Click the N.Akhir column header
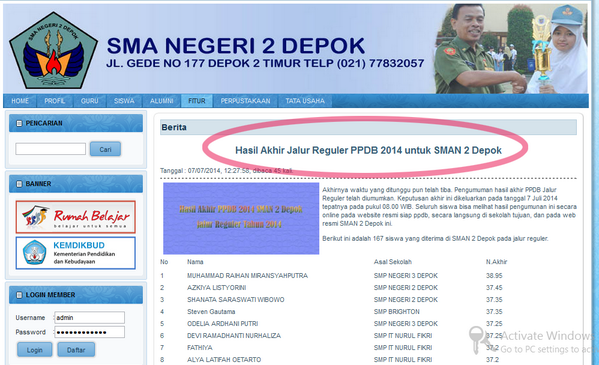Image resolution: width=599 pixels, height=365 pixels. click(x=496, y=262)
